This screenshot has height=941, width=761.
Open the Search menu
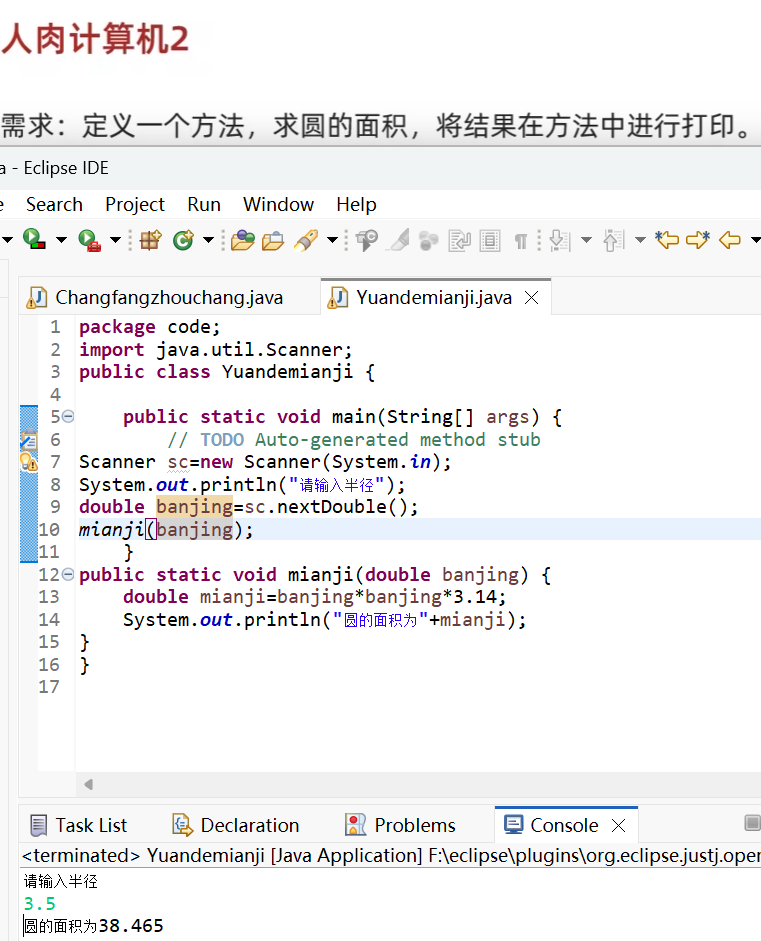point(54,205)
